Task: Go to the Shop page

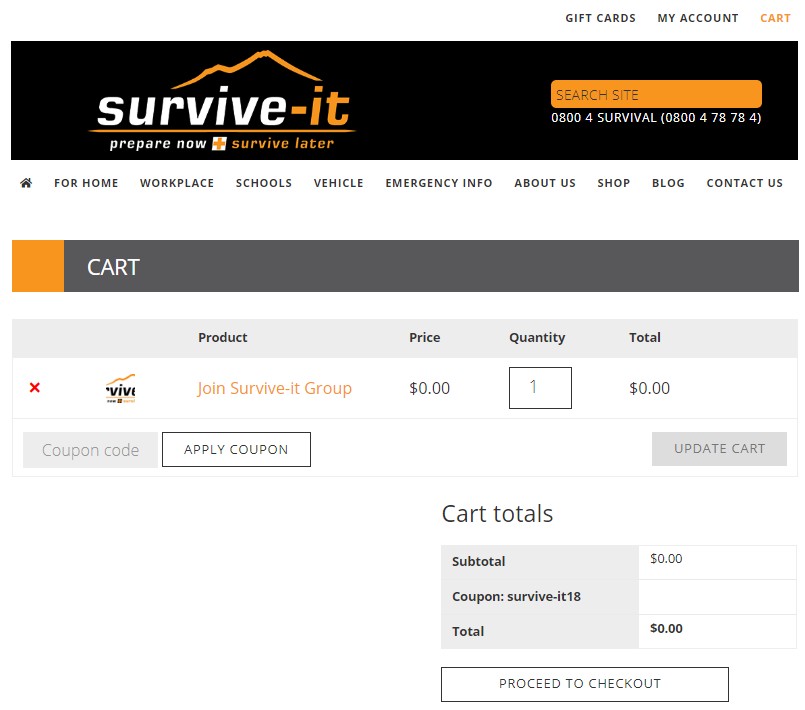Action: pos(614,183)
